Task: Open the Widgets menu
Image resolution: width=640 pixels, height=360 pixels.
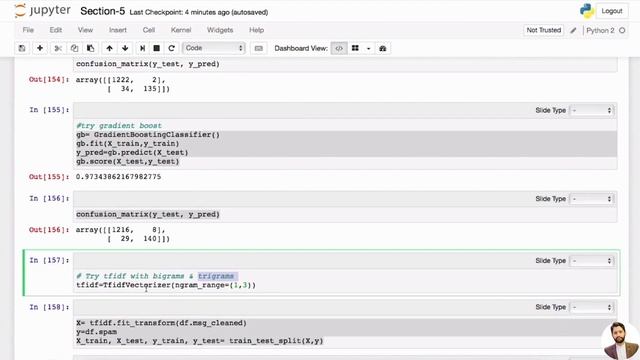Action: (x=220, y=30)
